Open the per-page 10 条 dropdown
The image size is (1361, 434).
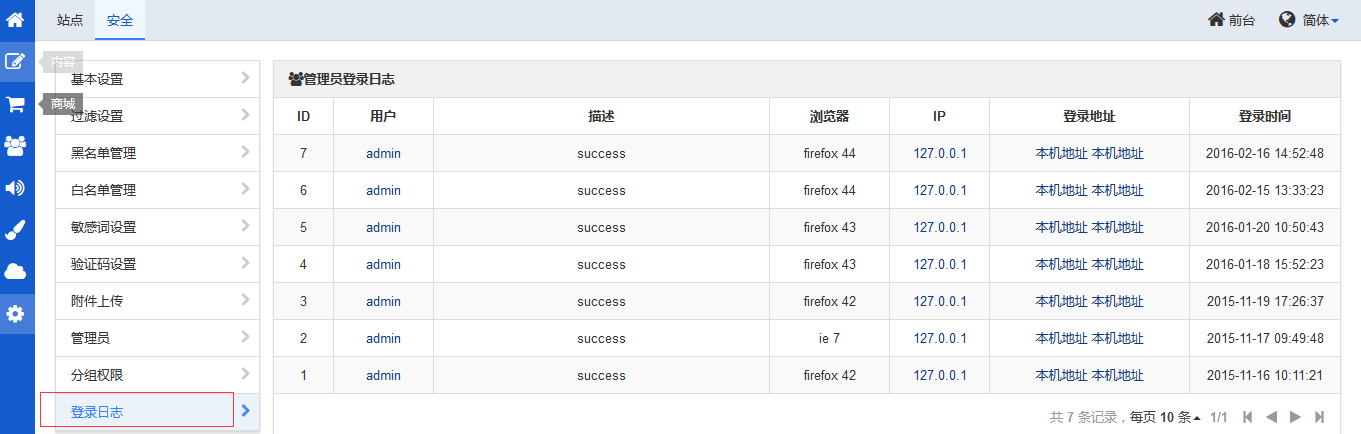pos(1180,416)
